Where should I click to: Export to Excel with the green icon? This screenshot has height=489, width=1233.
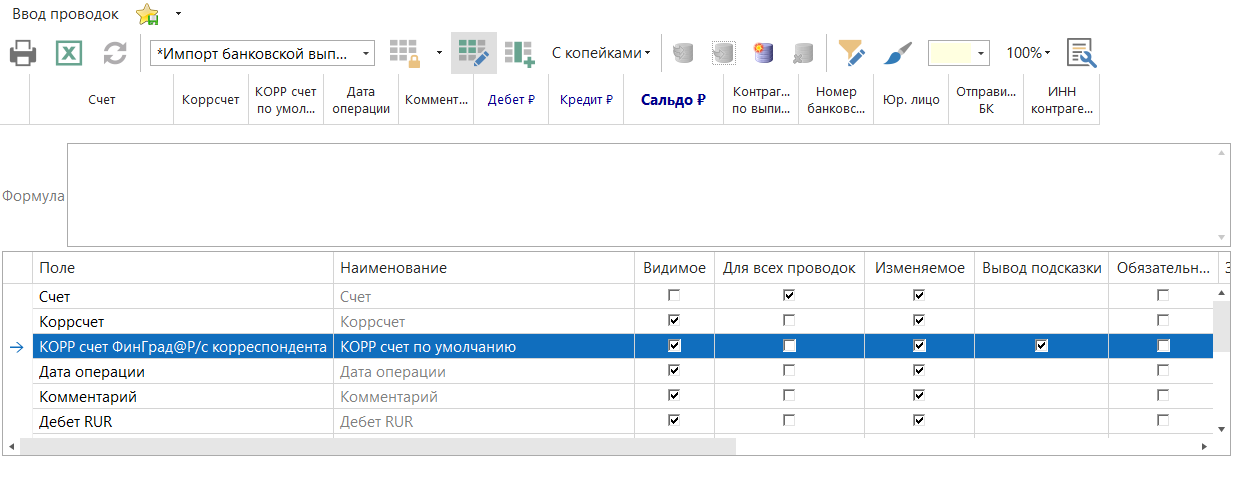point(68,53)
